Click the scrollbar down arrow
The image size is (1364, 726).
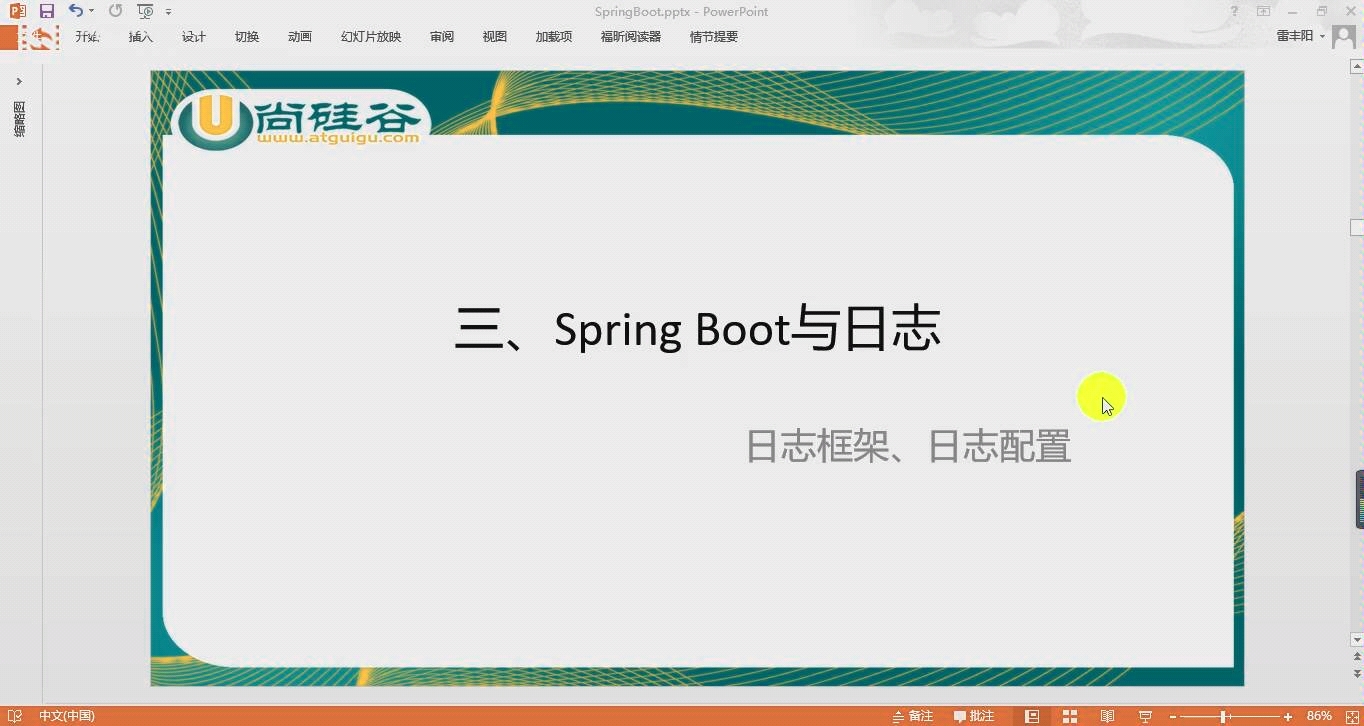[x=1357, y=639]
